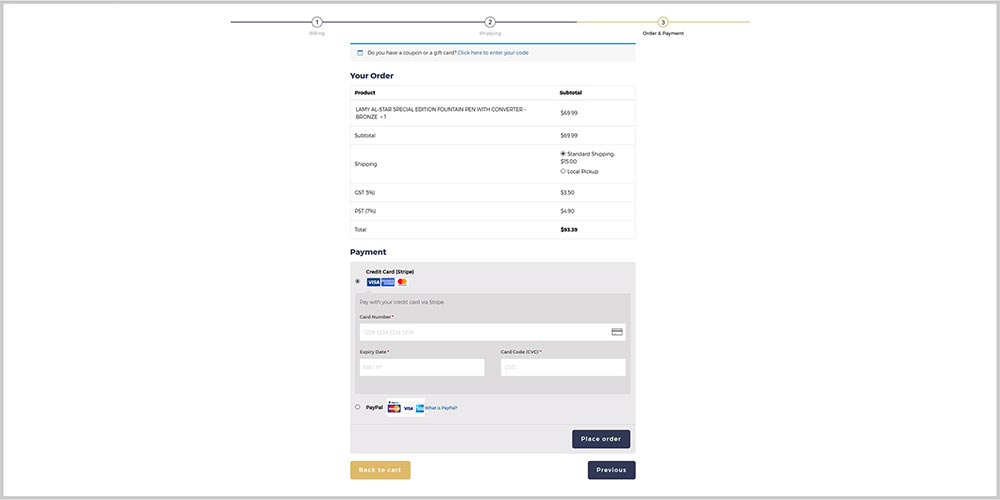Click the Visa logo under Credit Card
The image size is (1000, 500).
coord(373,282)
